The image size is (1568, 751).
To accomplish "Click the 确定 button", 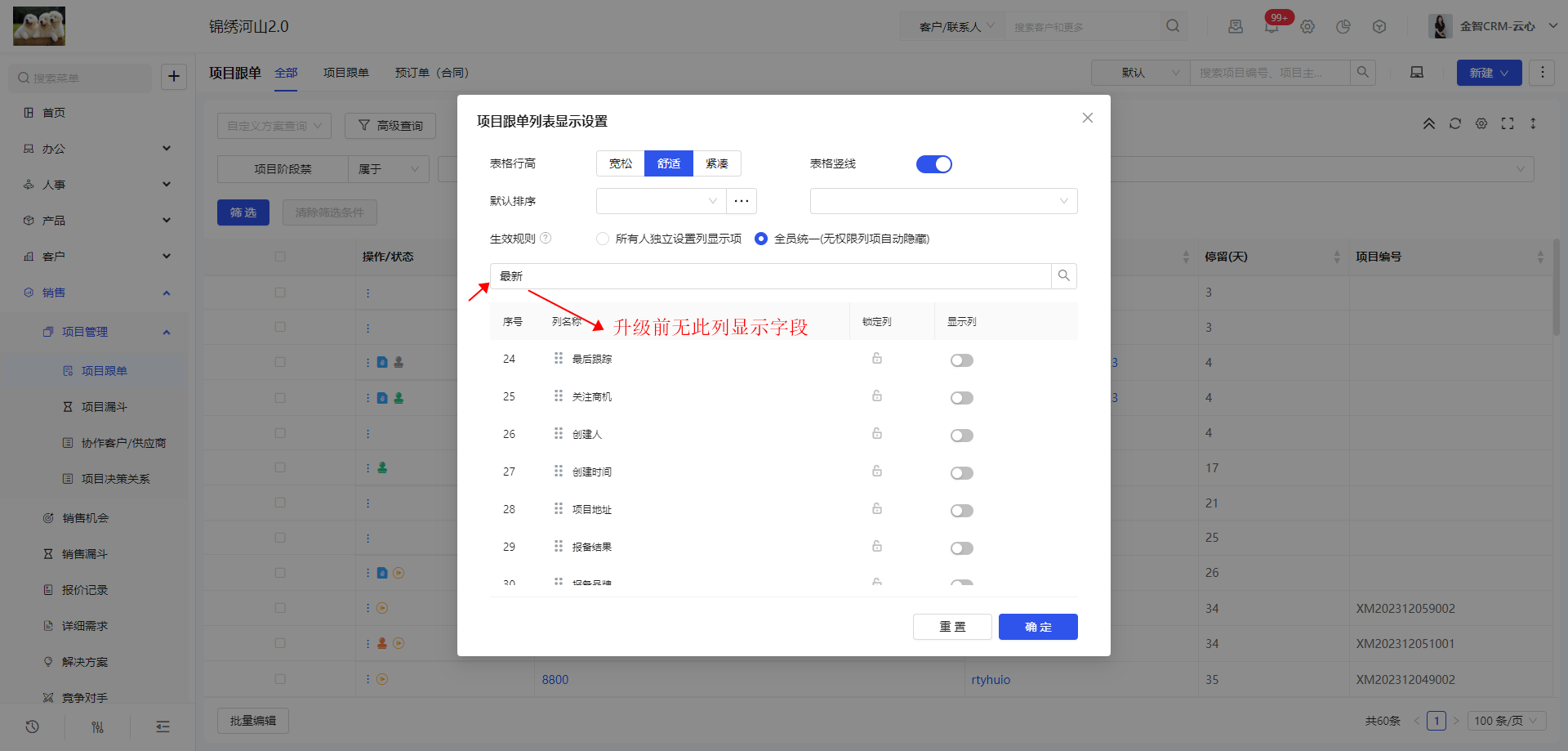I will point(1038,627).
